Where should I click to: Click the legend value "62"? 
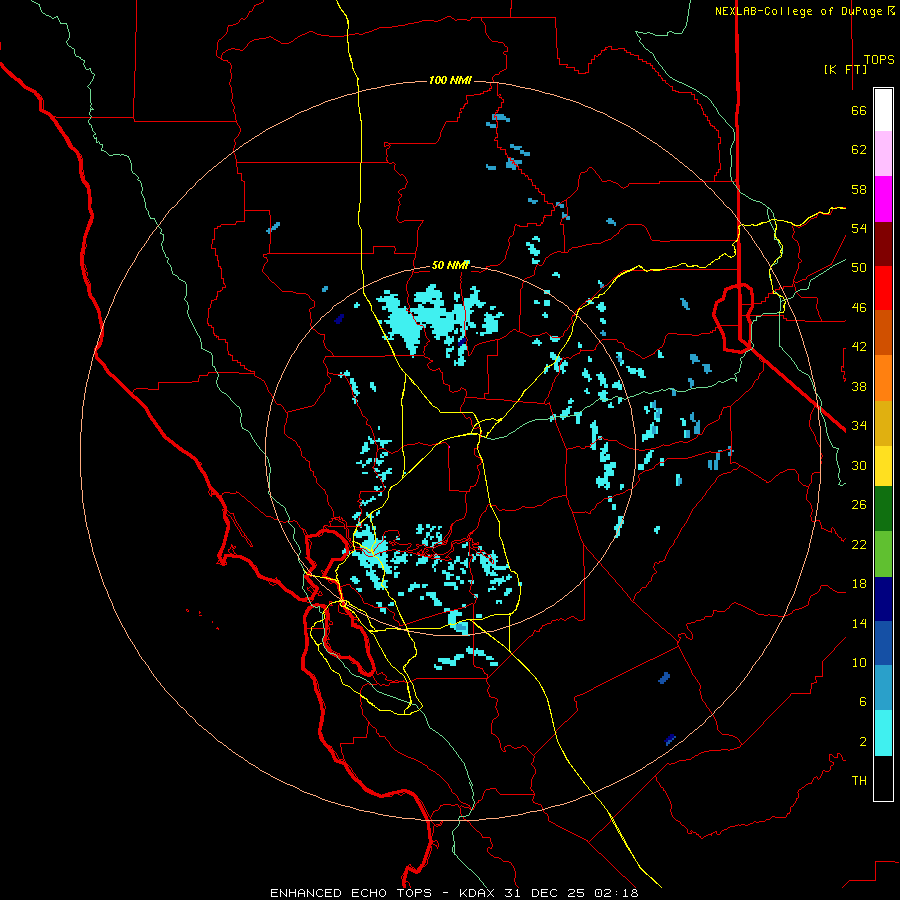pyautogui.click(x=859, y=150)
